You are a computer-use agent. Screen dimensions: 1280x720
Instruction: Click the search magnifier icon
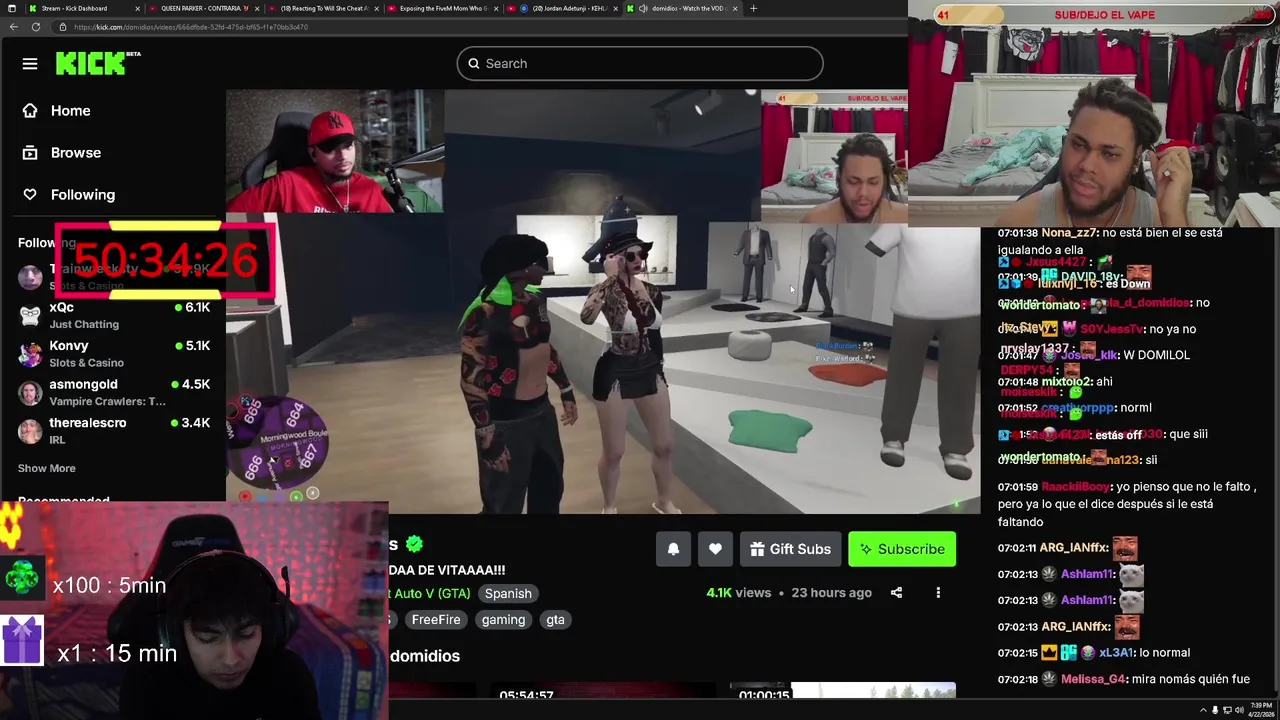pos(474,64)
